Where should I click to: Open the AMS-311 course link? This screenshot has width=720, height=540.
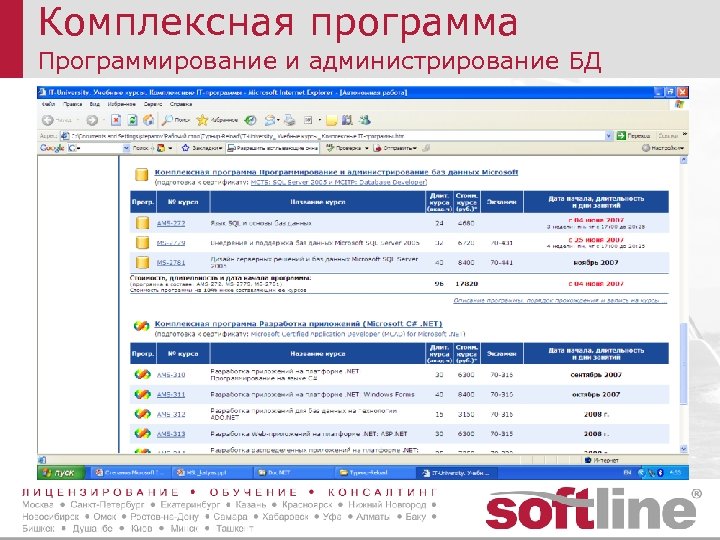click(x=171, y=394)
